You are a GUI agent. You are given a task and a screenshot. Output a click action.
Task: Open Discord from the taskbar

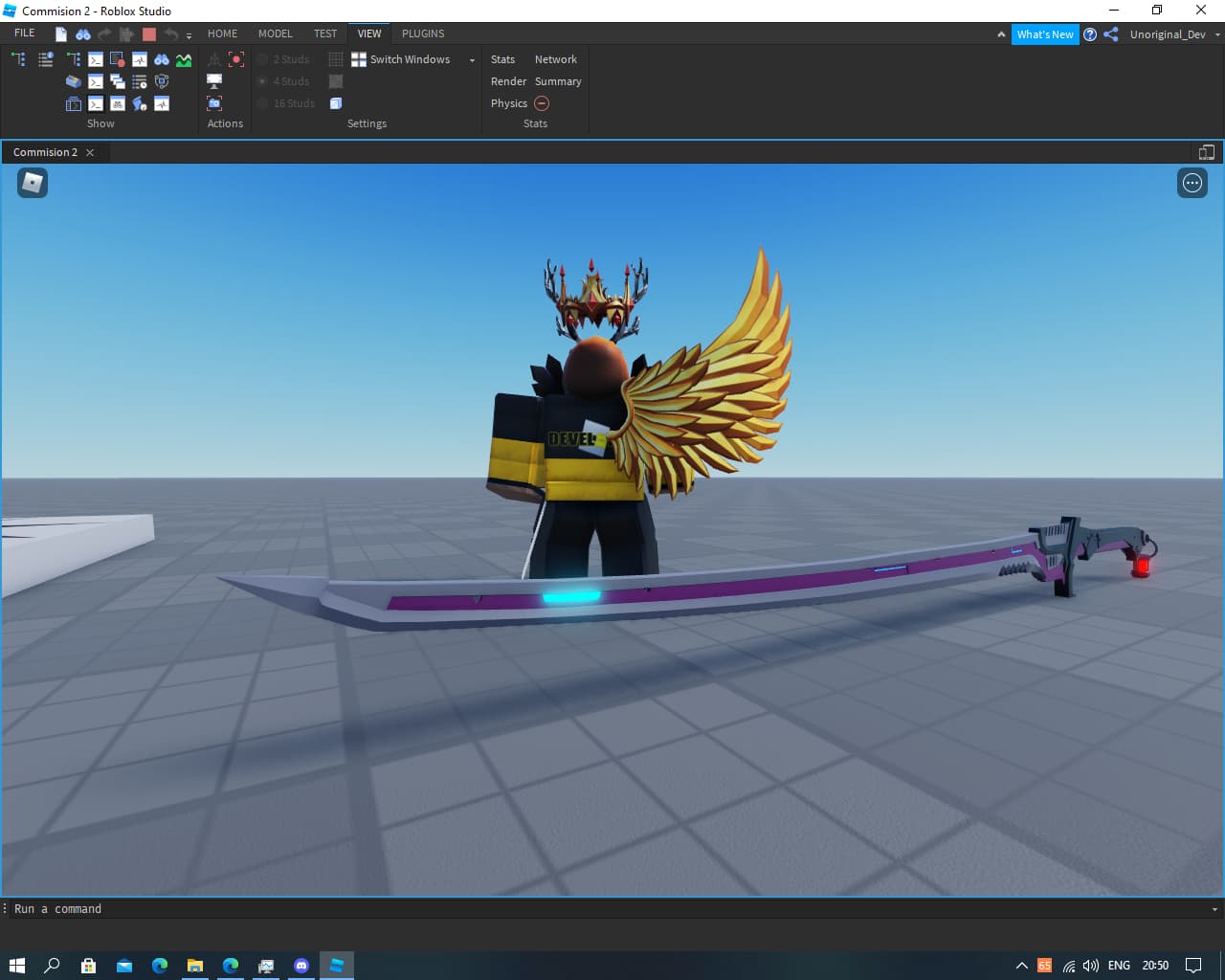tap(301, 966)
